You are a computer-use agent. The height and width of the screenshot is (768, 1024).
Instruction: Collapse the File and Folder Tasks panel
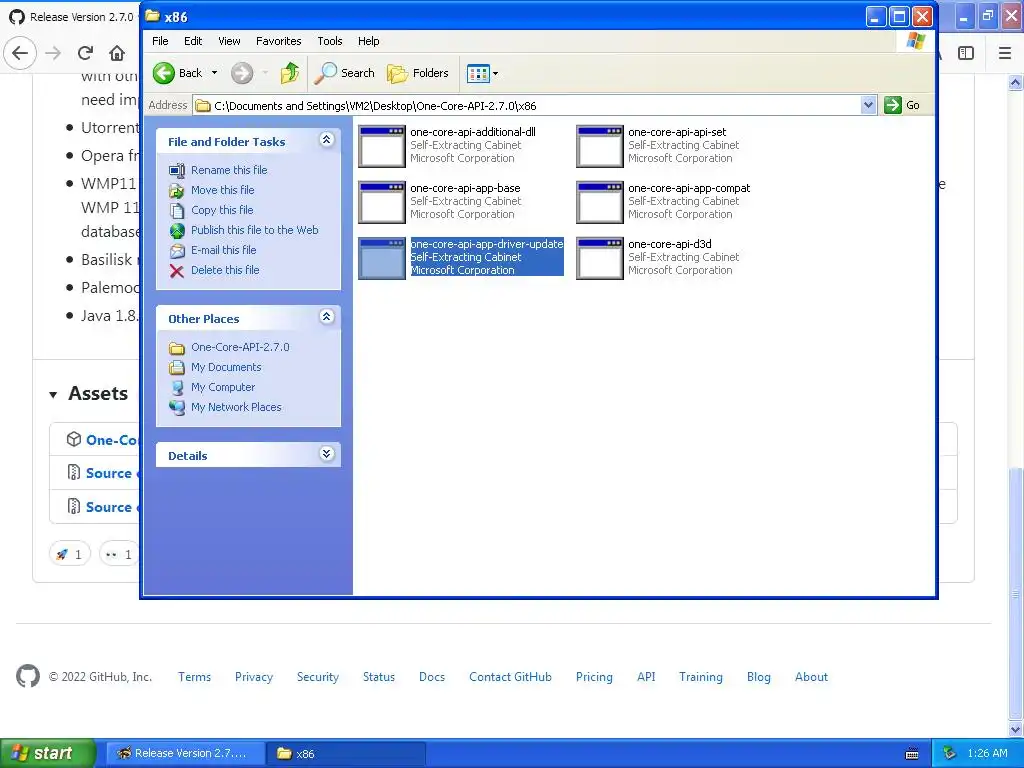[x=327, y=140]
